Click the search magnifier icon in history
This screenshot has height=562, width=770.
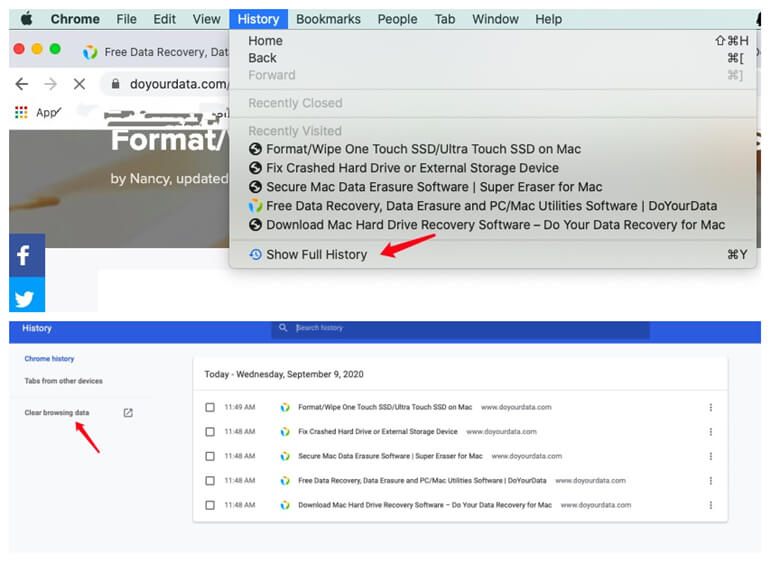[284, 328]
